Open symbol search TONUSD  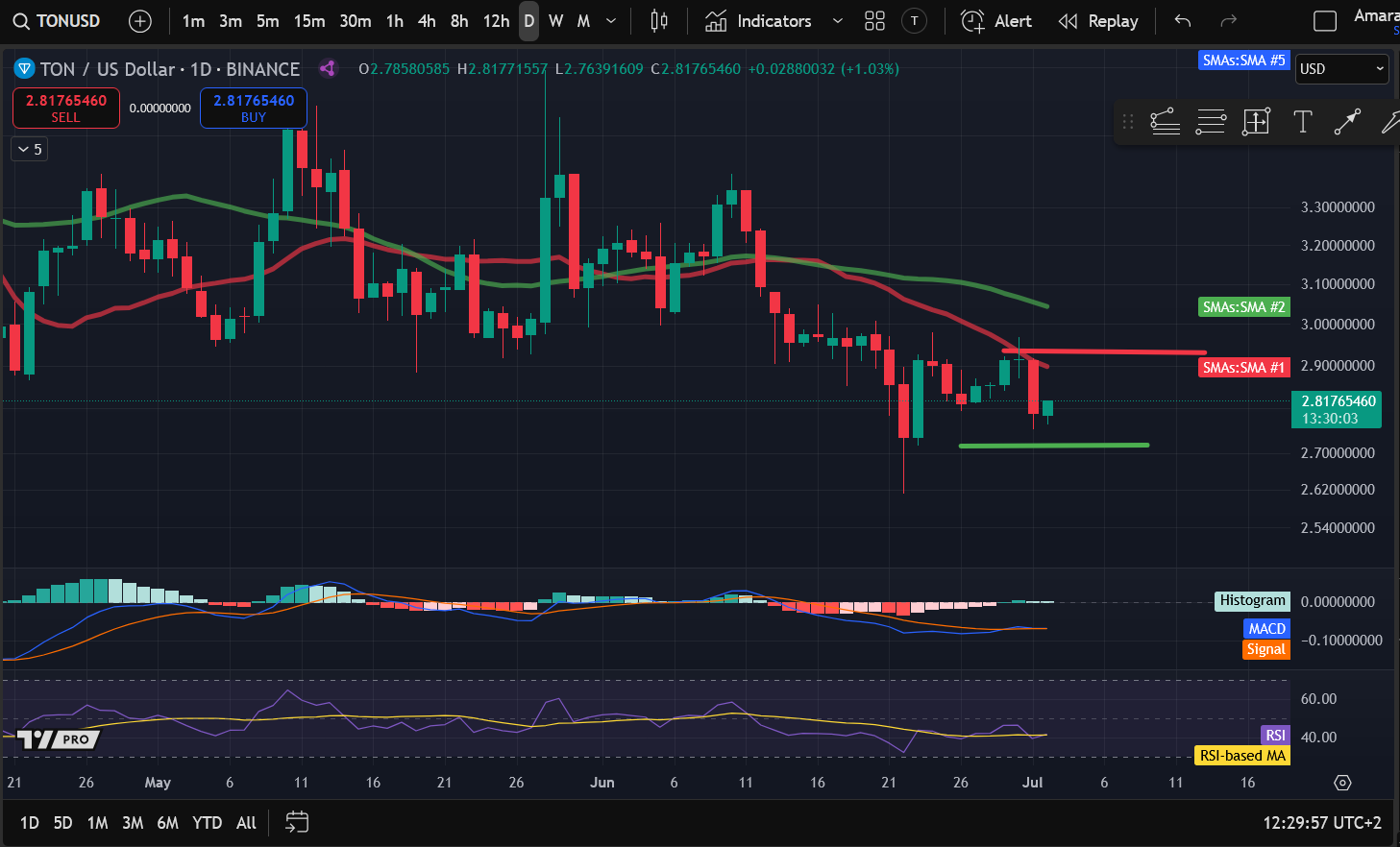[x=58, y=21]
